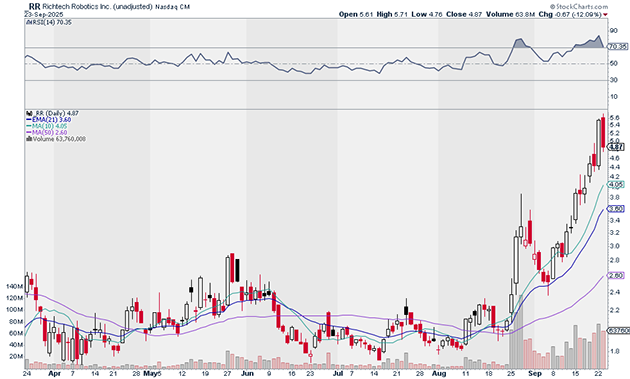Click the Volume 63,760,008 legend entry
This screenshot has height=379, width=630.
click(x=59, y=139)
